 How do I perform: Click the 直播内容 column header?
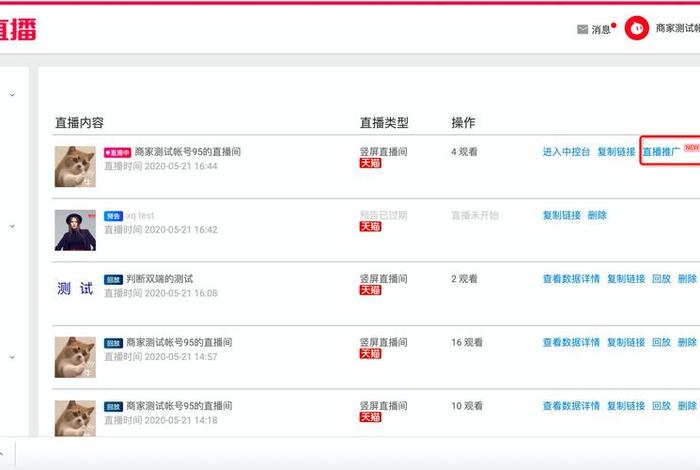[x=79, y=123]
